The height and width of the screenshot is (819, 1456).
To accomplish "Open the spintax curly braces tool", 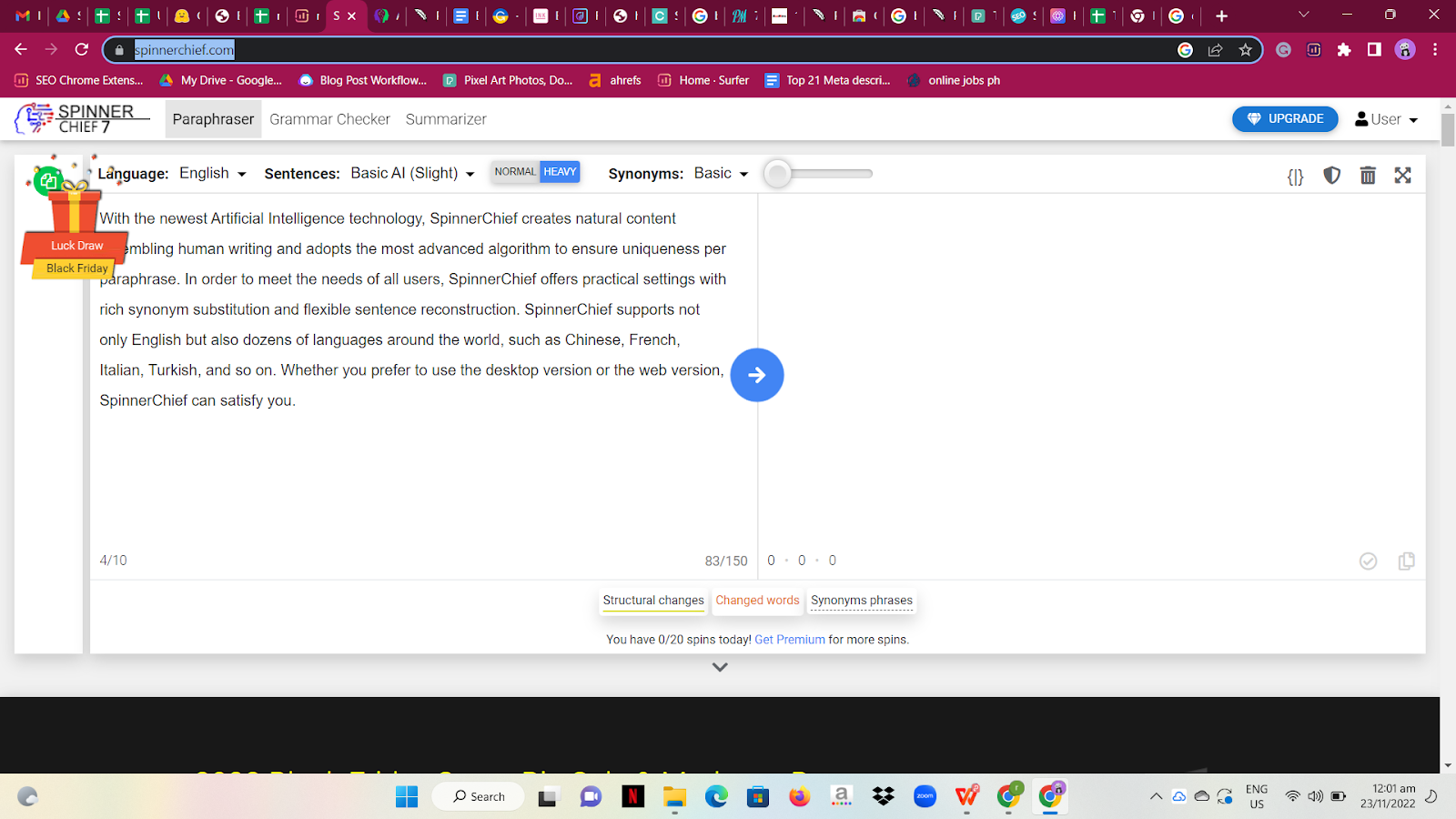I will 1295,176.
